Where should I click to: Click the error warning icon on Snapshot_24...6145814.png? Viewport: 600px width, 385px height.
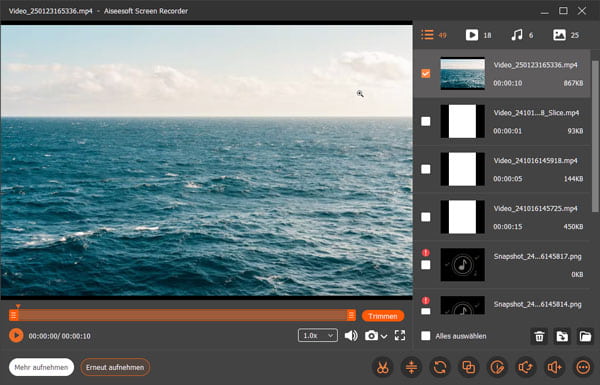point(426,300)
